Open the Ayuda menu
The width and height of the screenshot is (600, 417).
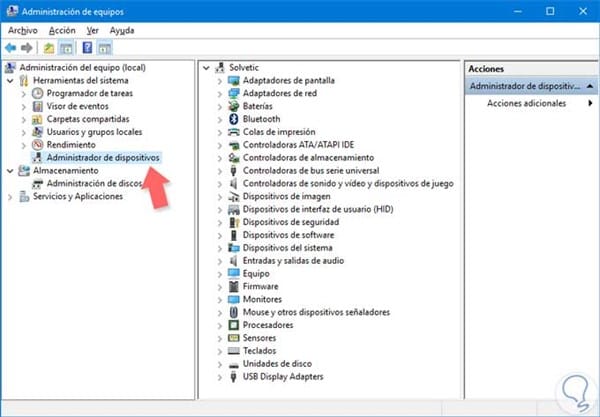click(x=122, y=31)
